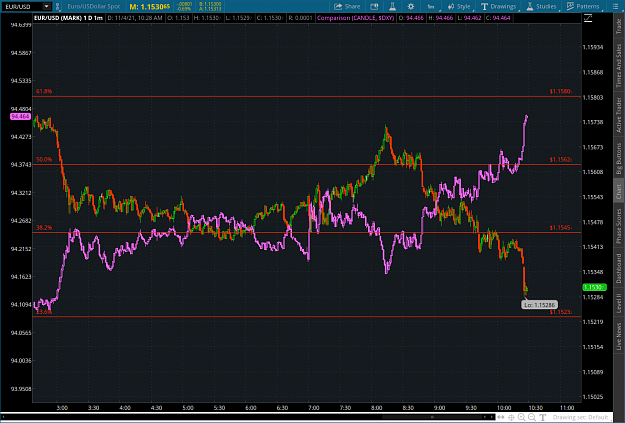Open the Drawings menu
Image resolution: width=625 pixels, height=423 pixels.
pyautogui.click(x=499, y=6)
